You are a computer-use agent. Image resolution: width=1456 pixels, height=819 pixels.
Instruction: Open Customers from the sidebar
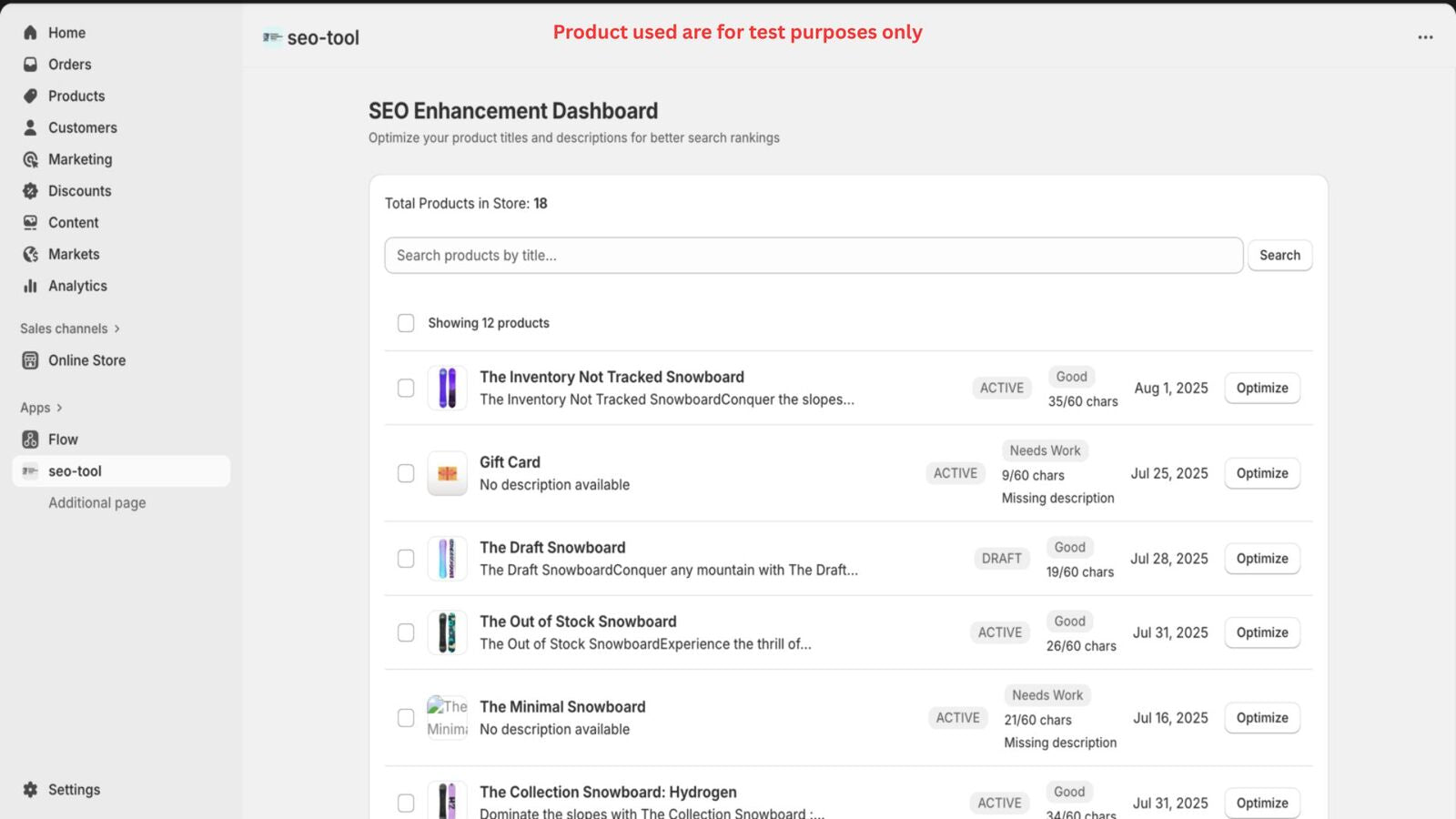pos(30,127)
